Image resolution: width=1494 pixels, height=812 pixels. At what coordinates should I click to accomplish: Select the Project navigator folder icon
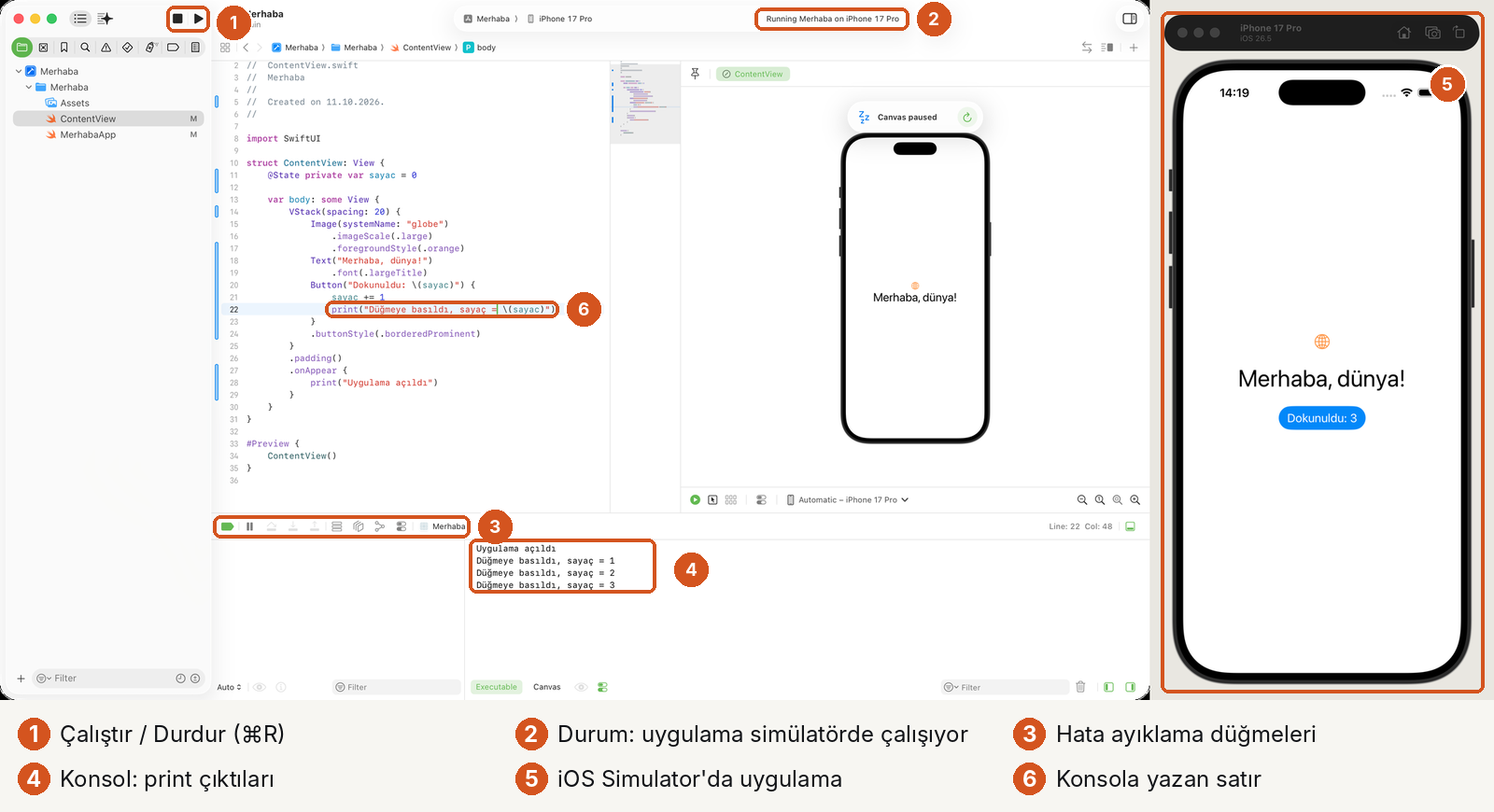22,47
